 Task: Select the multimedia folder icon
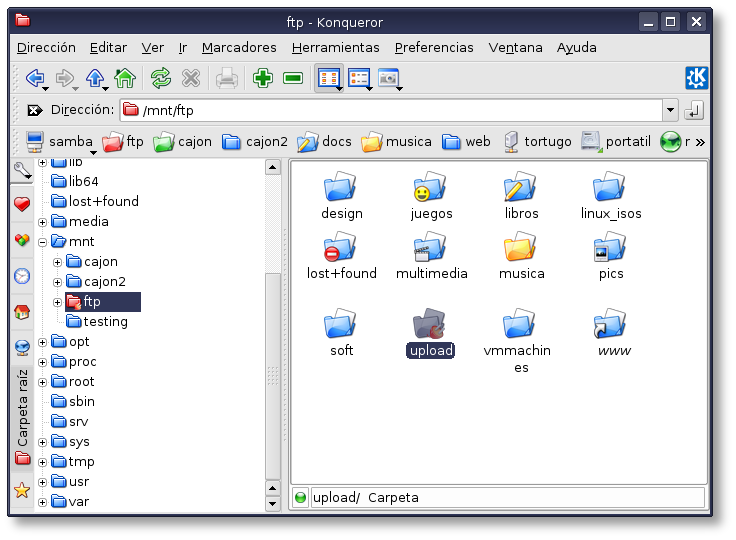[431, 255]
